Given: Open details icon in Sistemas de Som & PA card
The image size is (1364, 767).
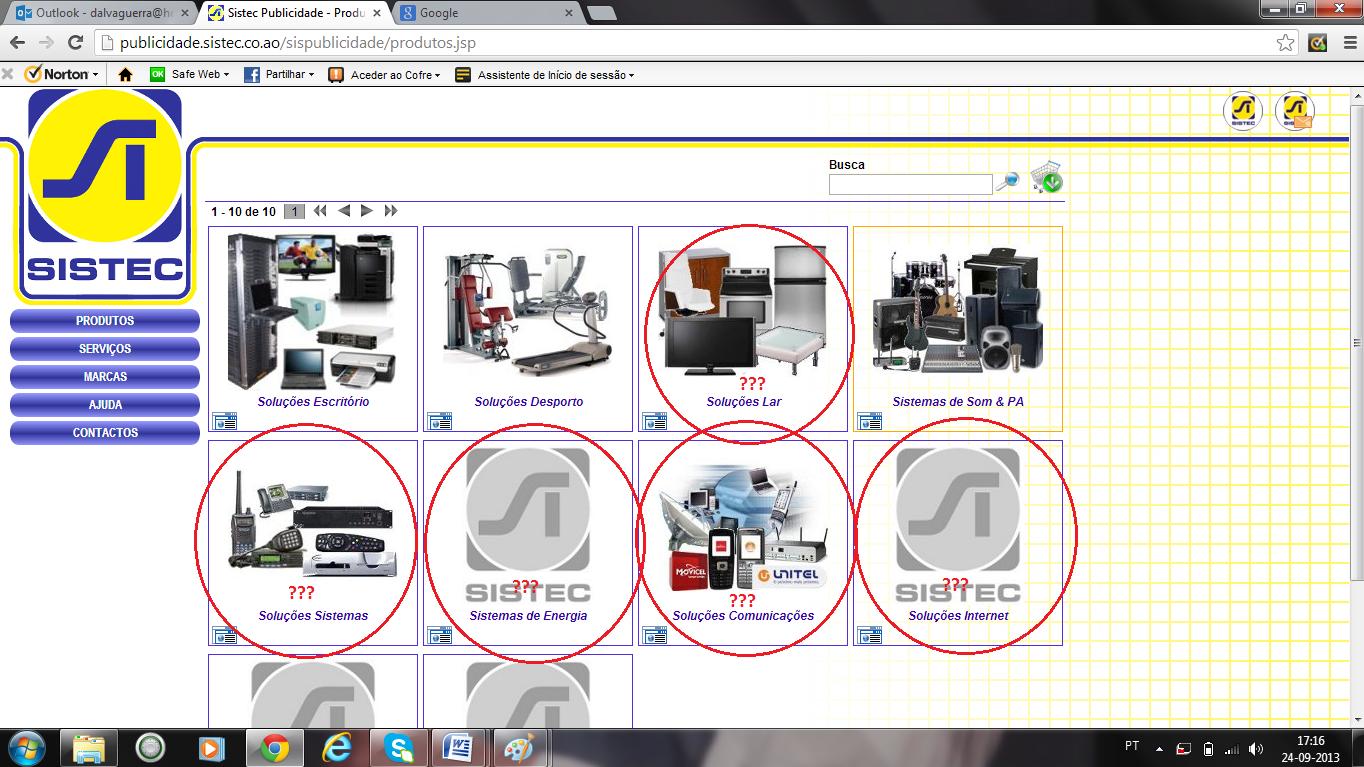Looking at the screenshot, I should point(869,421).
